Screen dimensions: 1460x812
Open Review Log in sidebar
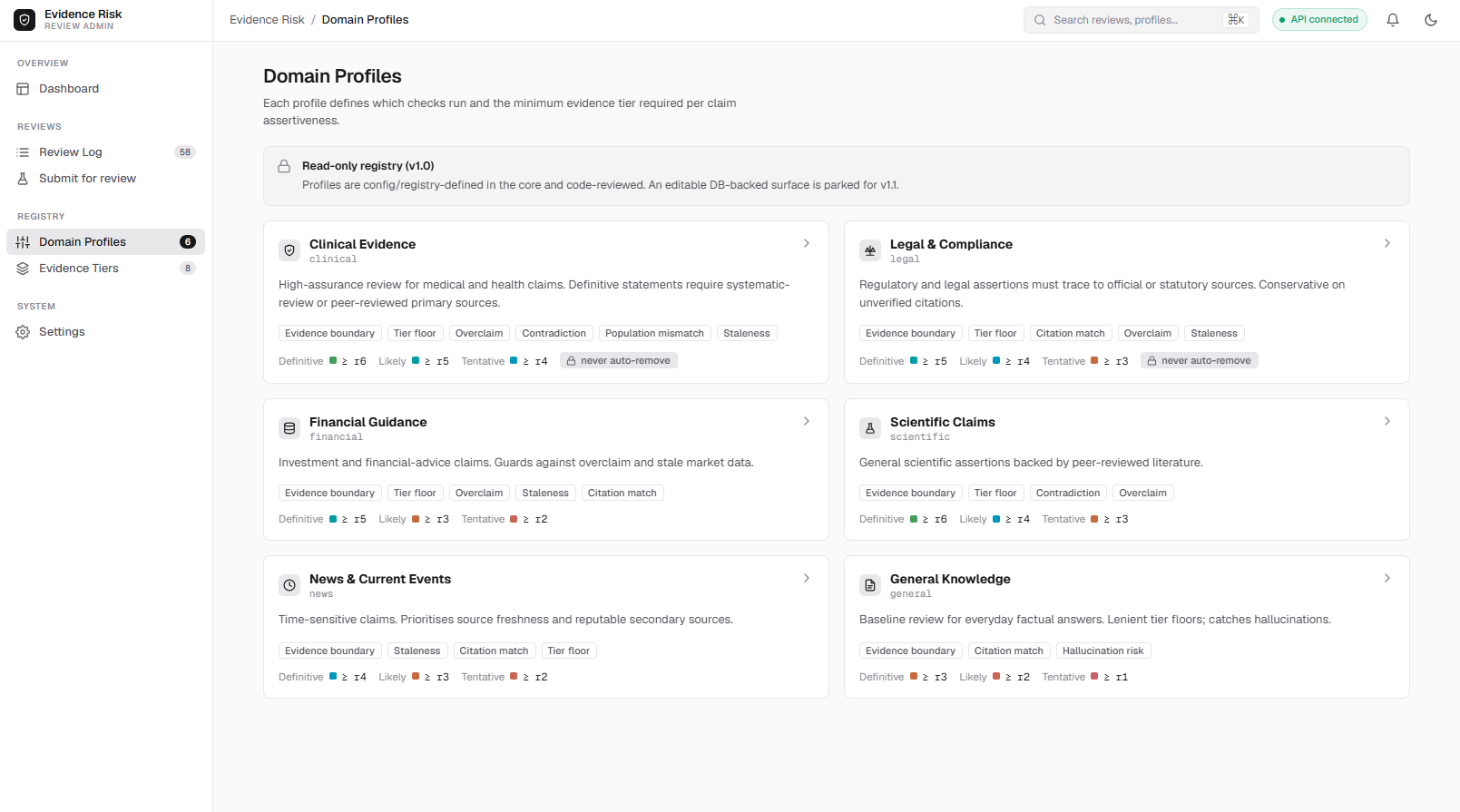point(105,152)
